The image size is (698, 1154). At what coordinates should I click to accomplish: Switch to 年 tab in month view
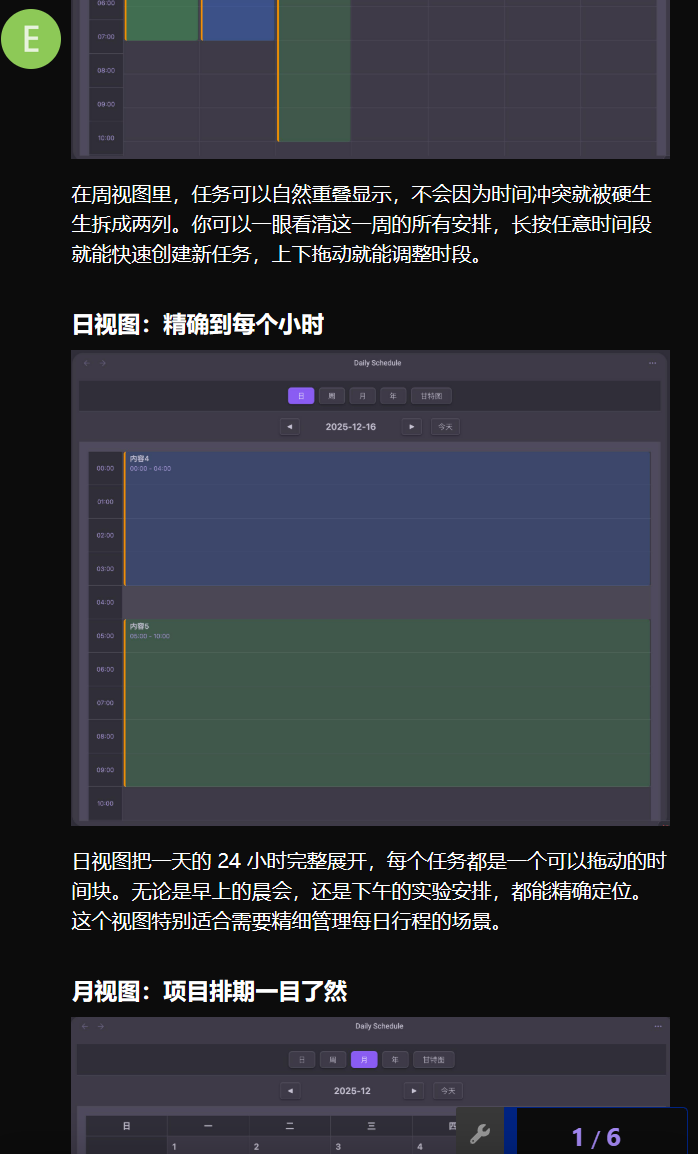click(395, 1060)
